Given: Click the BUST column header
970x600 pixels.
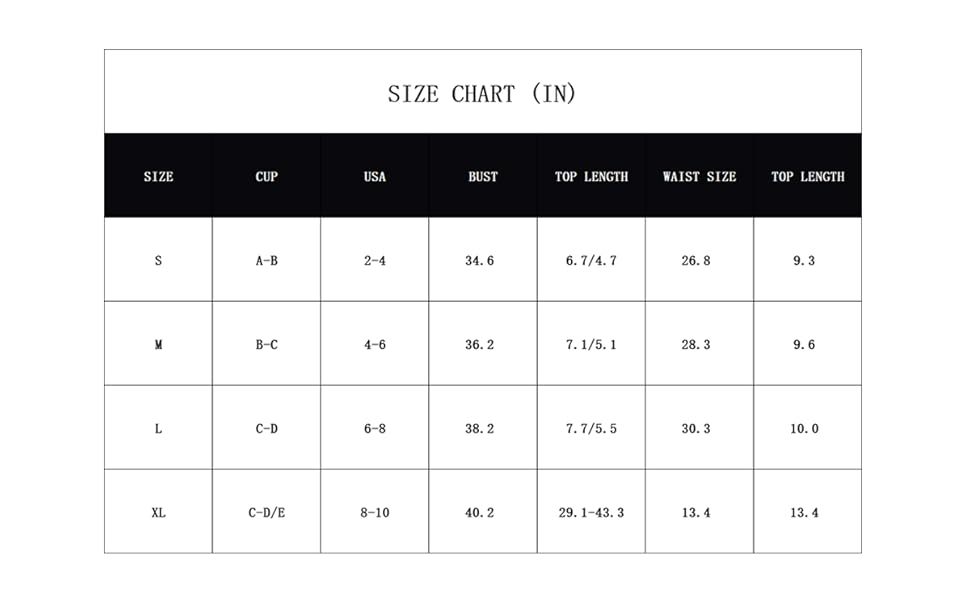Looking at the screenshot, I should 483,176.
